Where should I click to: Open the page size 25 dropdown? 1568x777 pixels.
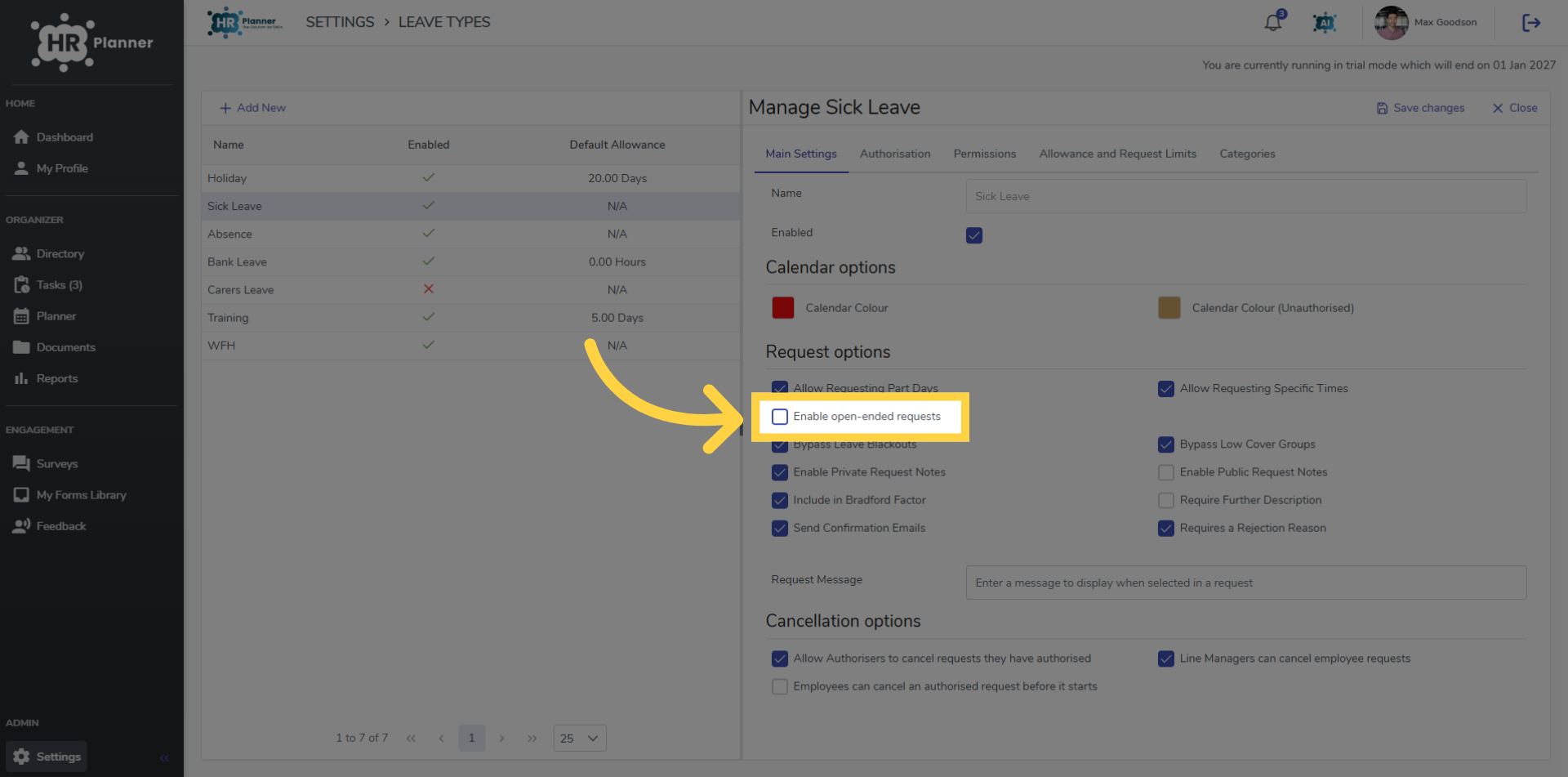coord(580,739)
